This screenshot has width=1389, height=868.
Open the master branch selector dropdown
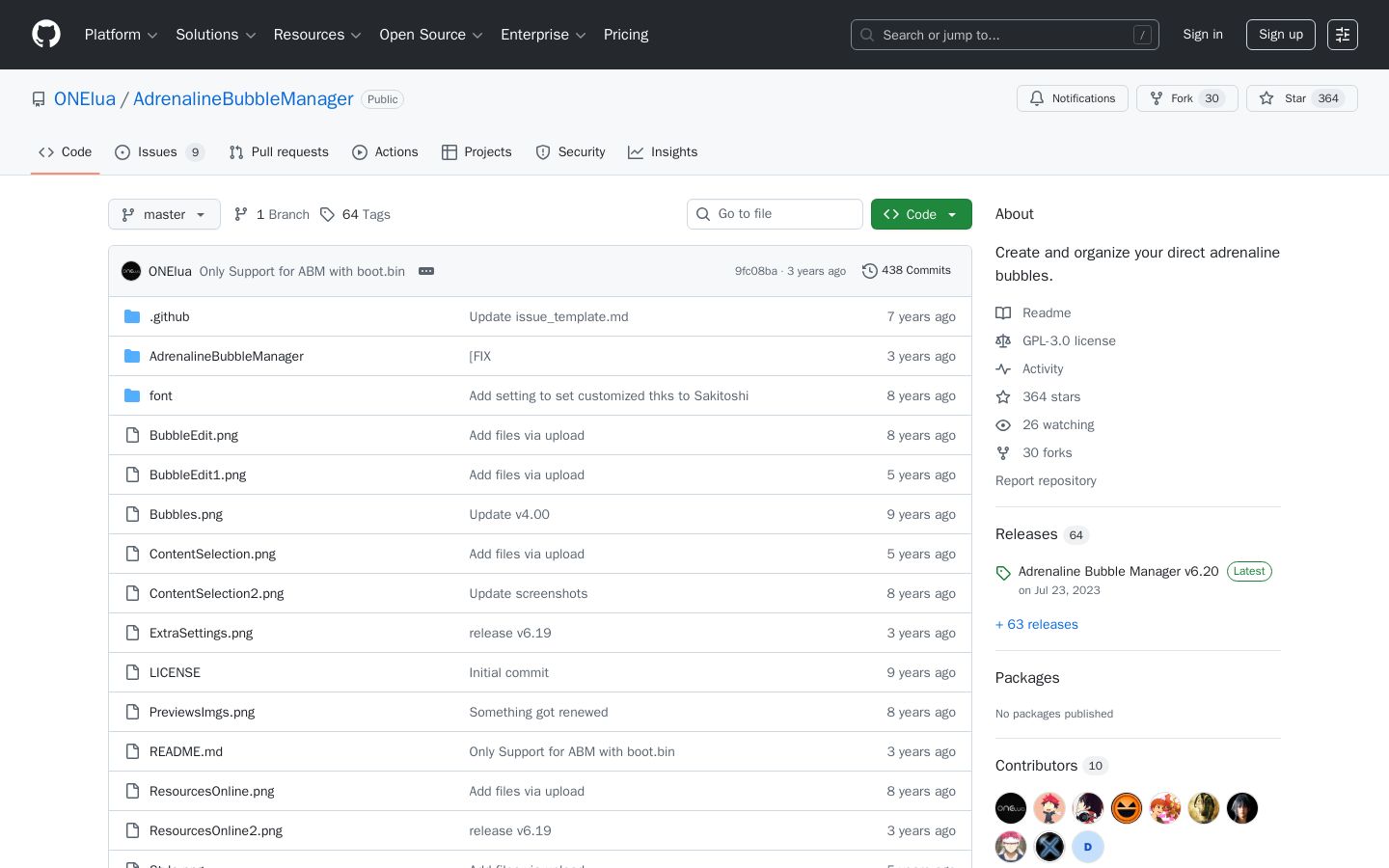164,214
